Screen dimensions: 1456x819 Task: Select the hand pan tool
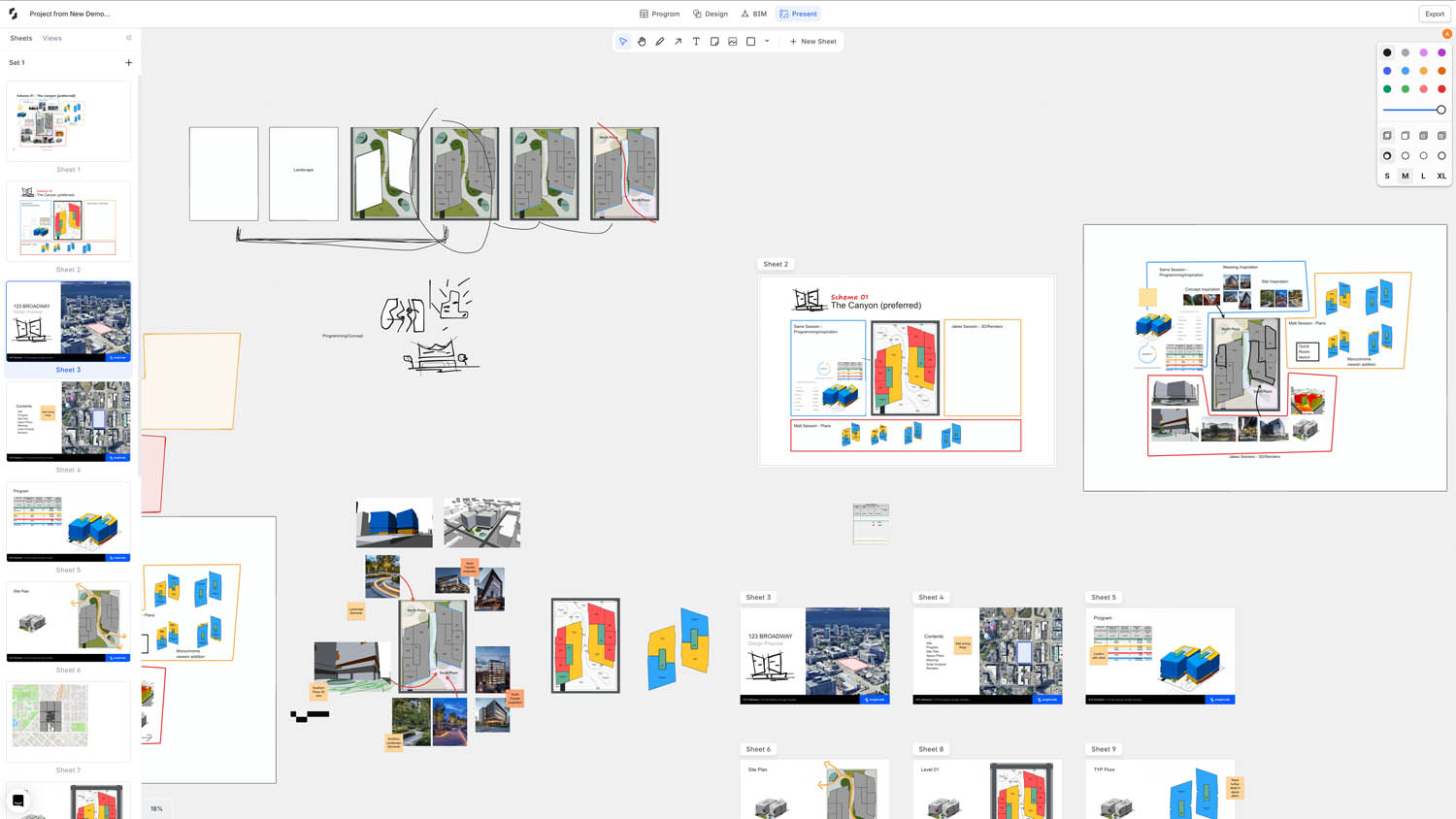click(x=642, y=42)
